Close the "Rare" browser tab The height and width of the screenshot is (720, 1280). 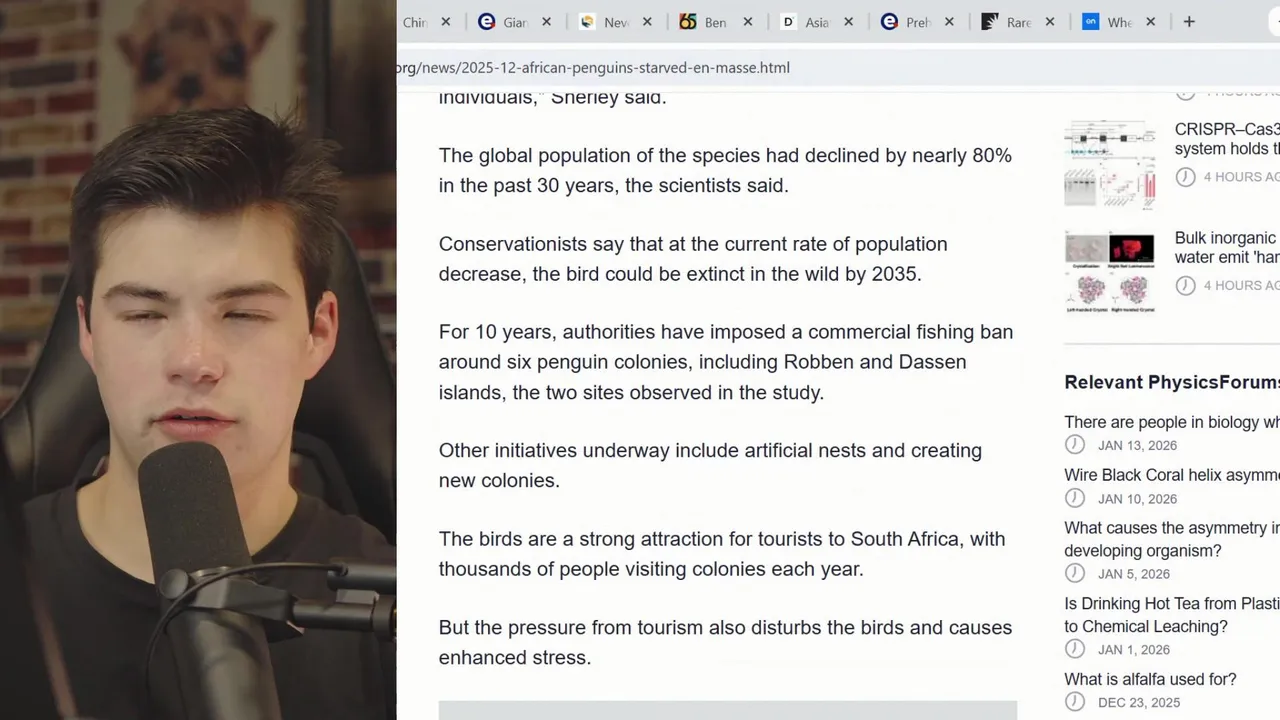(1050, 22)
